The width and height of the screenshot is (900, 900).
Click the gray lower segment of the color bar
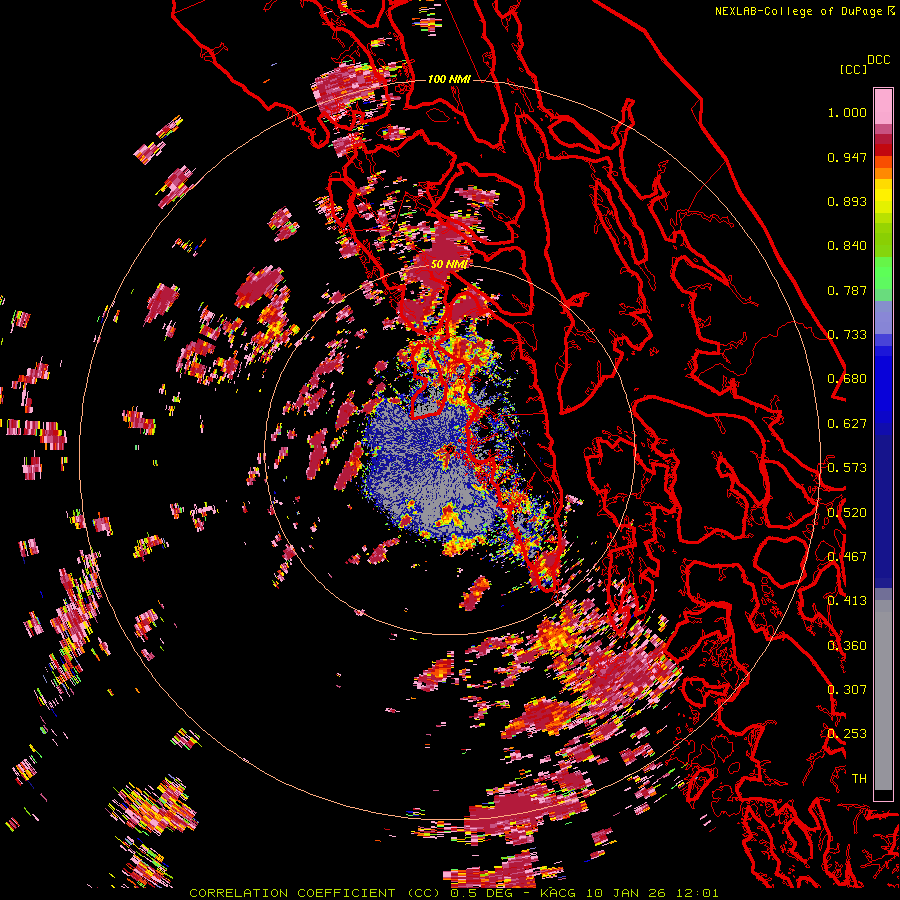(x=883, y=695)
